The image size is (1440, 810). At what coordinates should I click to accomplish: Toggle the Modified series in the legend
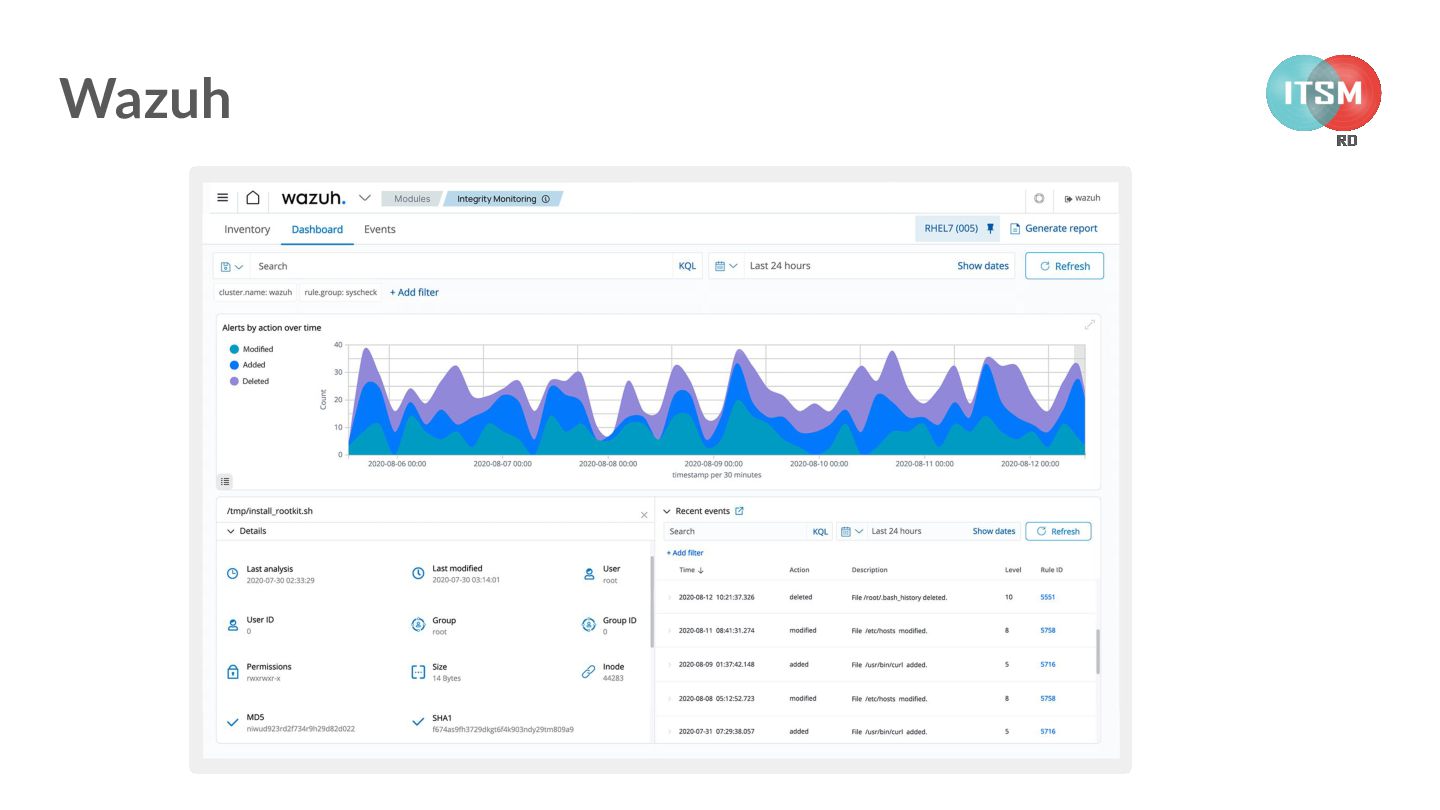point(251,349)
